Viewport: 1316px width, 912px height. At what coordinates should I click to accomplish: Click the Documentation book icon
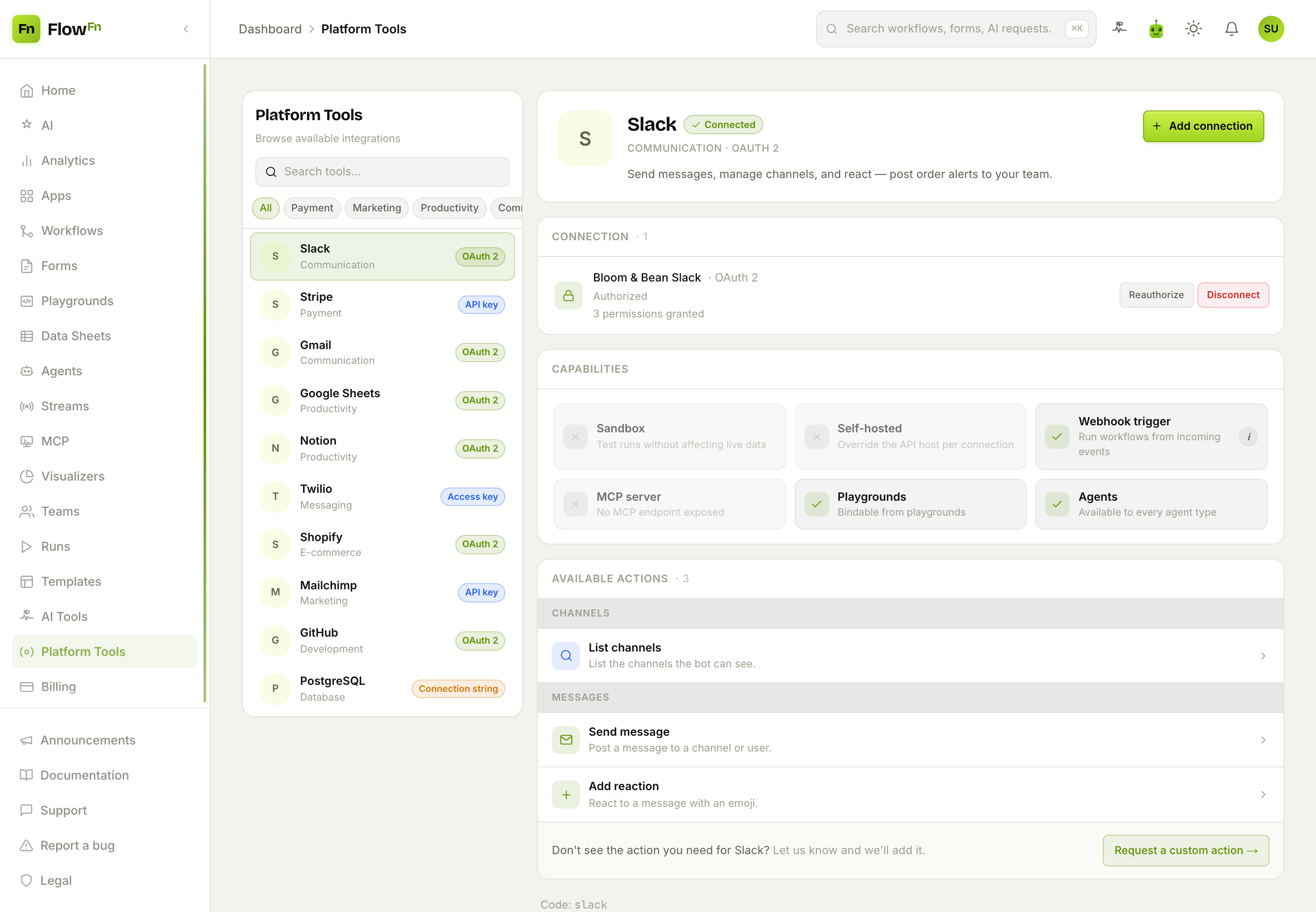26,776
